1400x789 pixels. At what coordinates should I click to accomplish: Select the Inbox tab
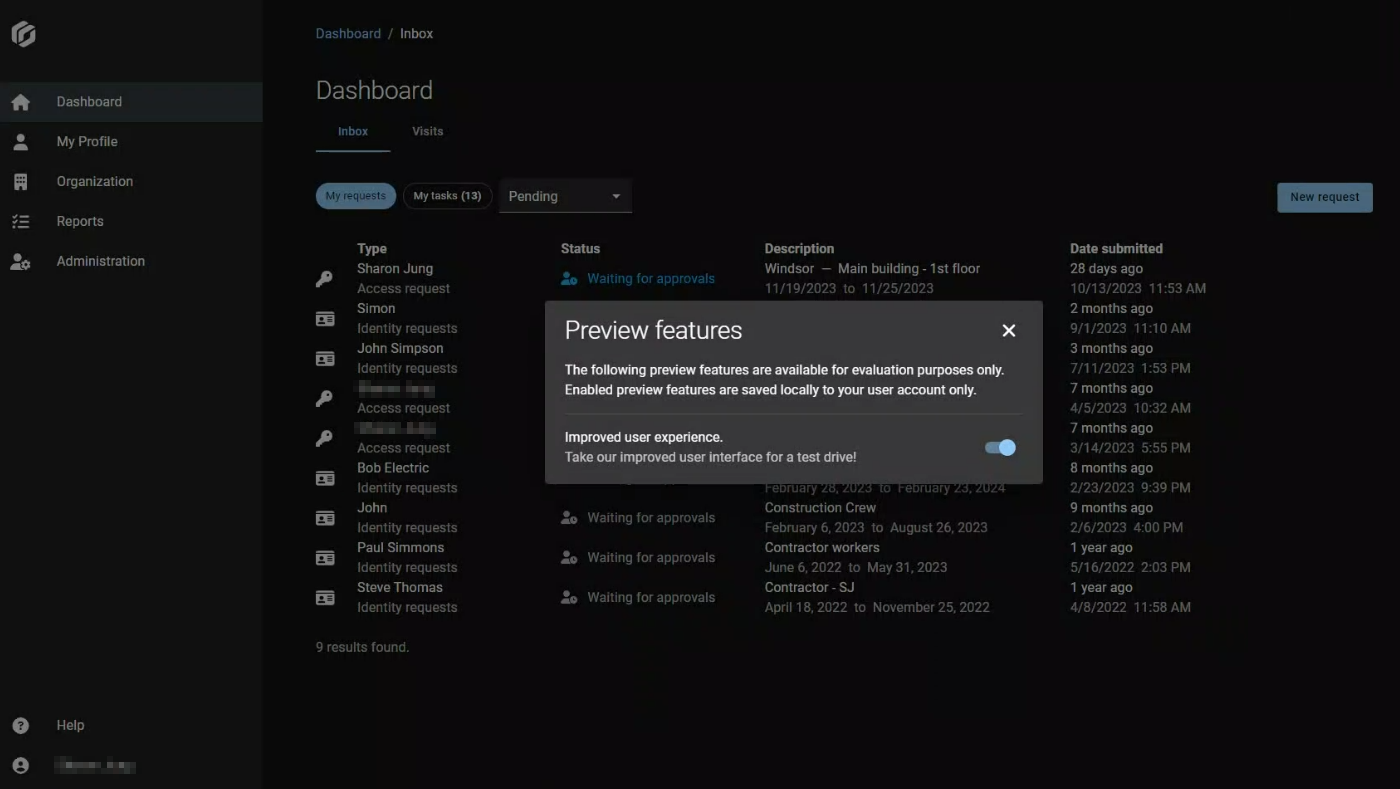click(x=352, y=131)
